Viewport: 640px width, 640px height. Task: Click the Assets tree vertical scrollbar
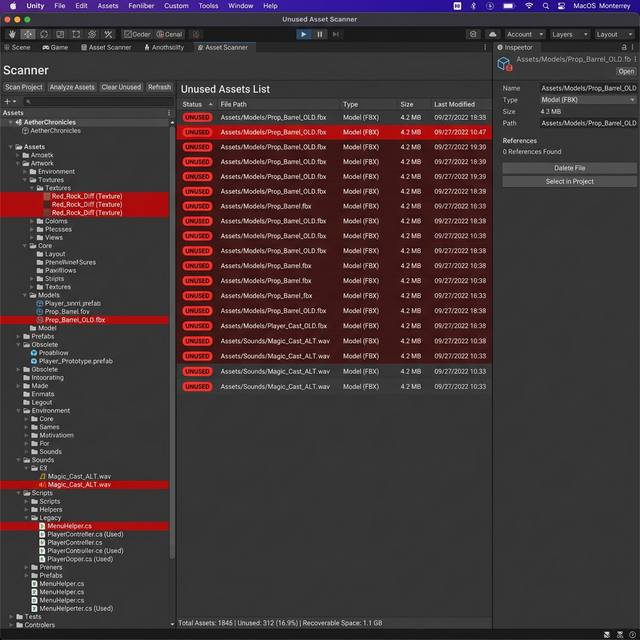pyautogui.click(x=172, y=343)
